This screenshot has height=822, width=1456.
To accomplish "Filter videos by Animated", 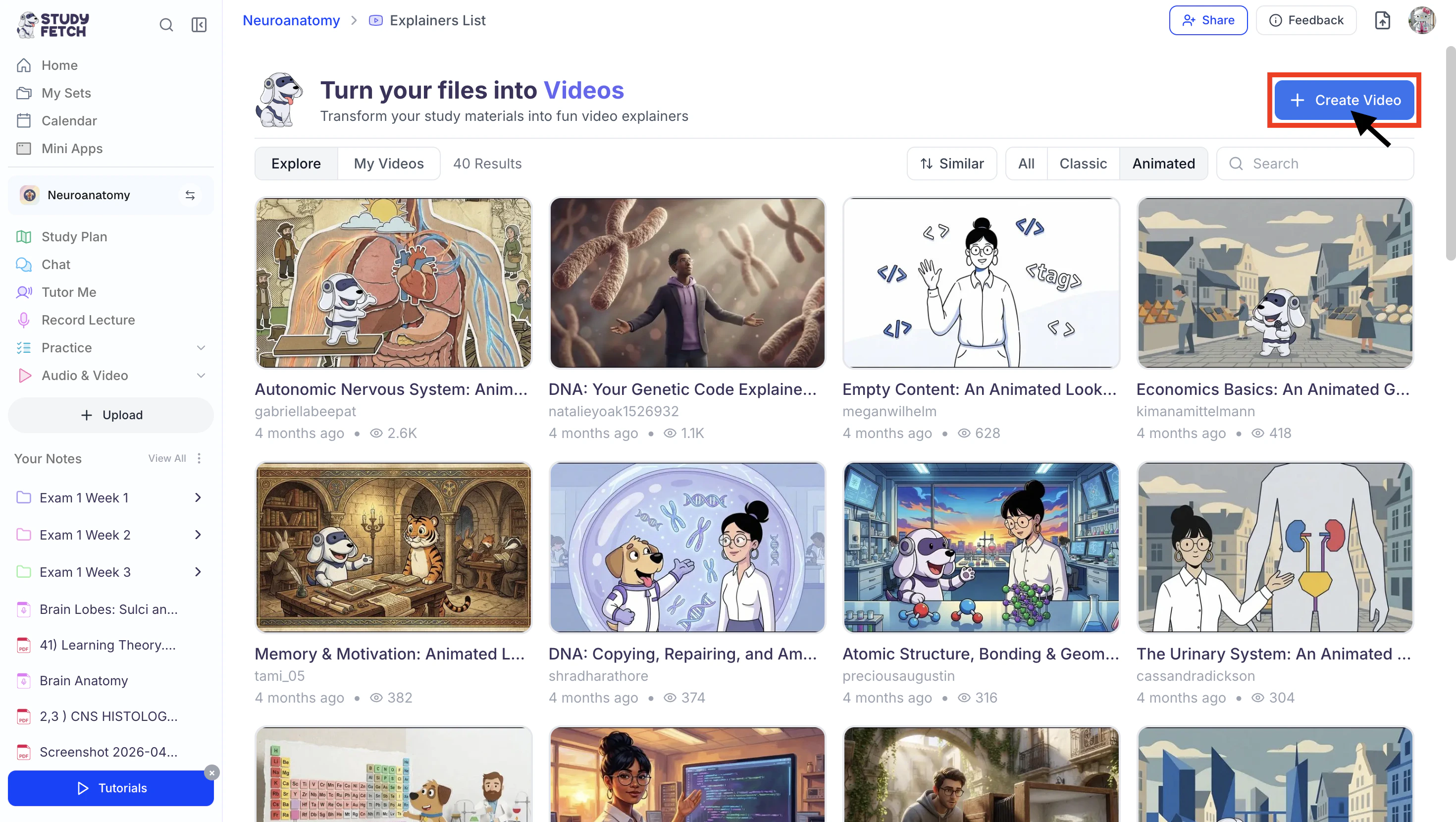I will [x=1164, y=164].
